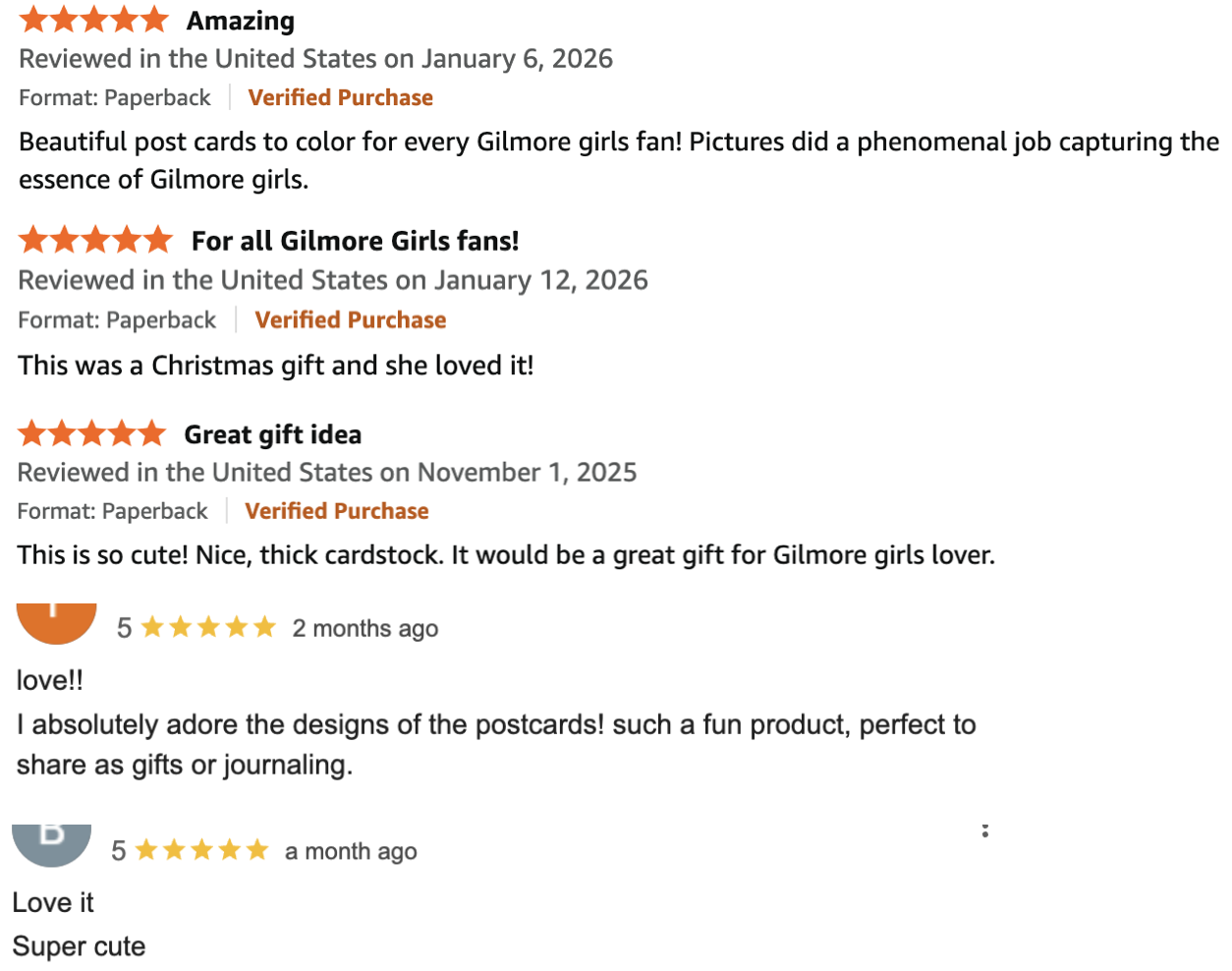Screen dimensions: 1232x971
Task: Click the five stars next to Great gift idea
Action: click(92, 432)
